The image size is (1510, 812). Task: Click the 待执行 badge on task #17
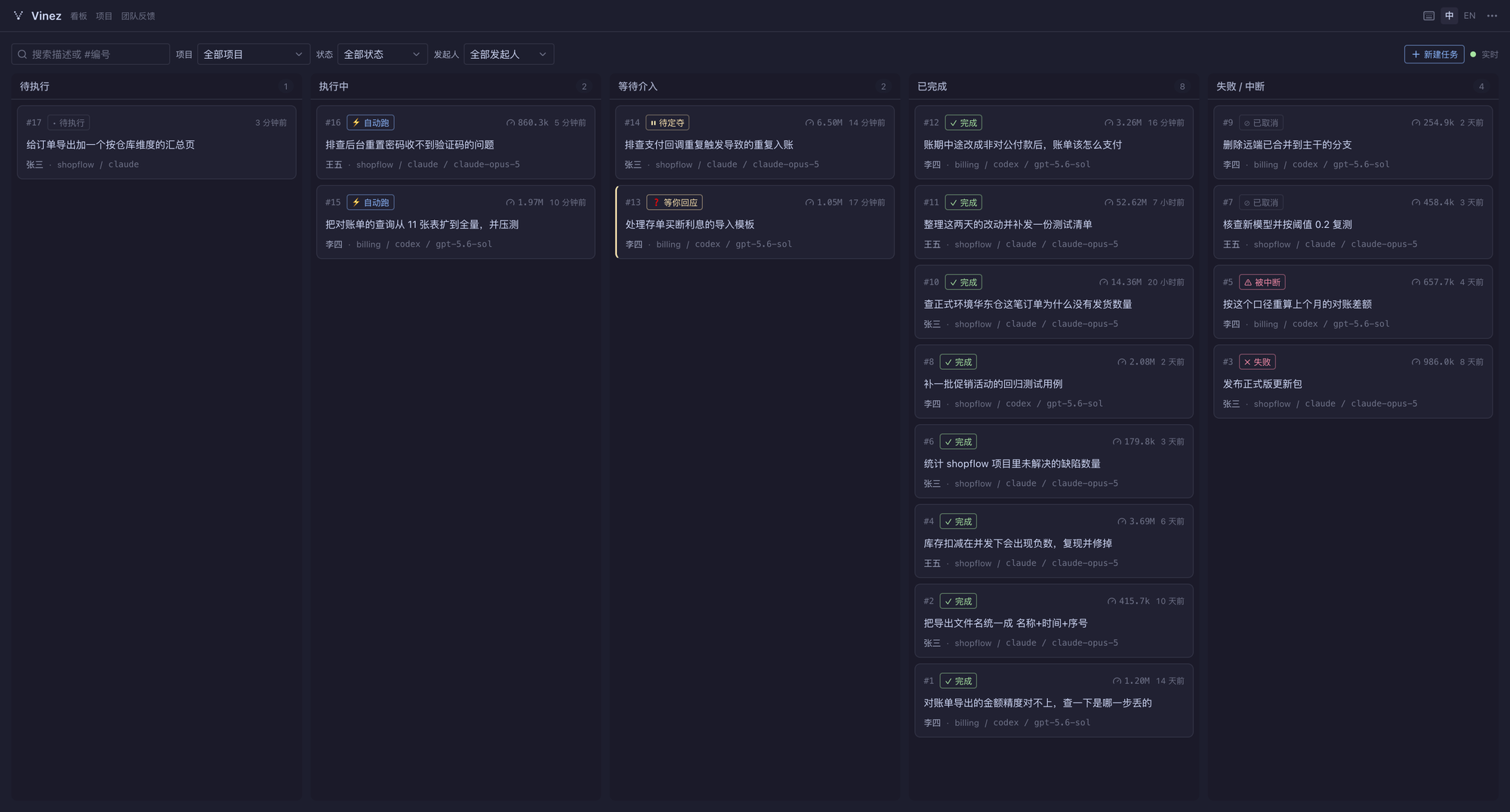pyautogui.click(x=69, y=122)
